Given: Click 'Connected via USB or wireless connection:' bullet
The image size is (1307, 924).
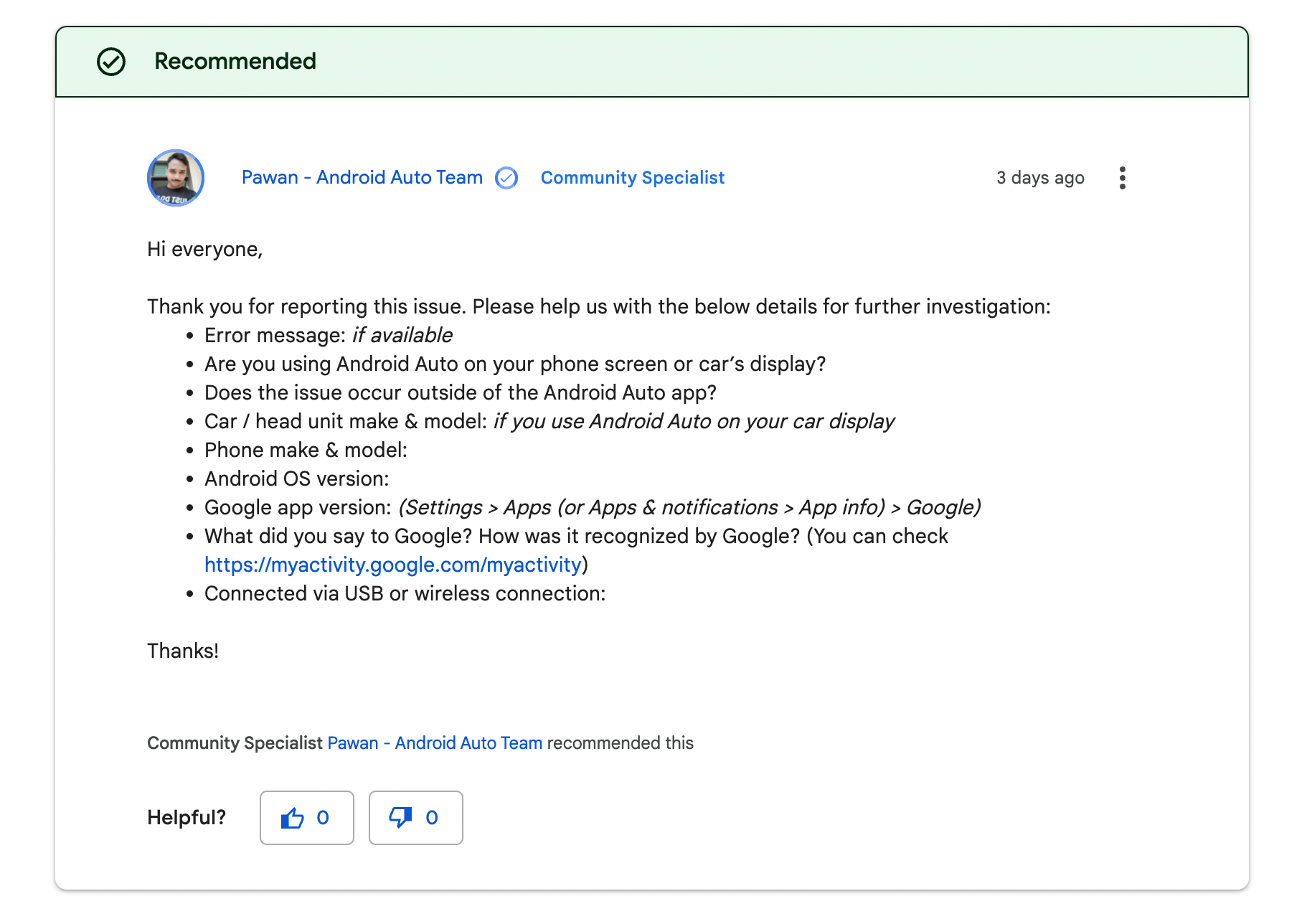Looking at the screenshot, I should click(x=405, y=593).
